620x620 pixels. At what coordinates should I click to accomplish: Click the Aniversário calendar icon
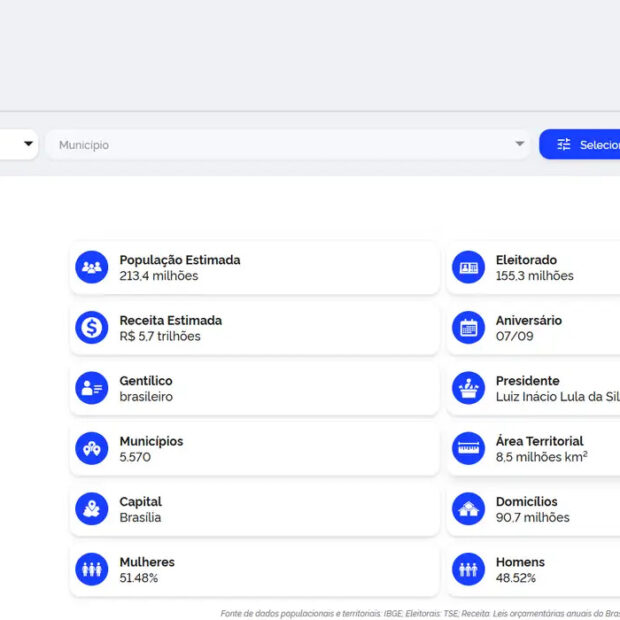pos(468,327)
